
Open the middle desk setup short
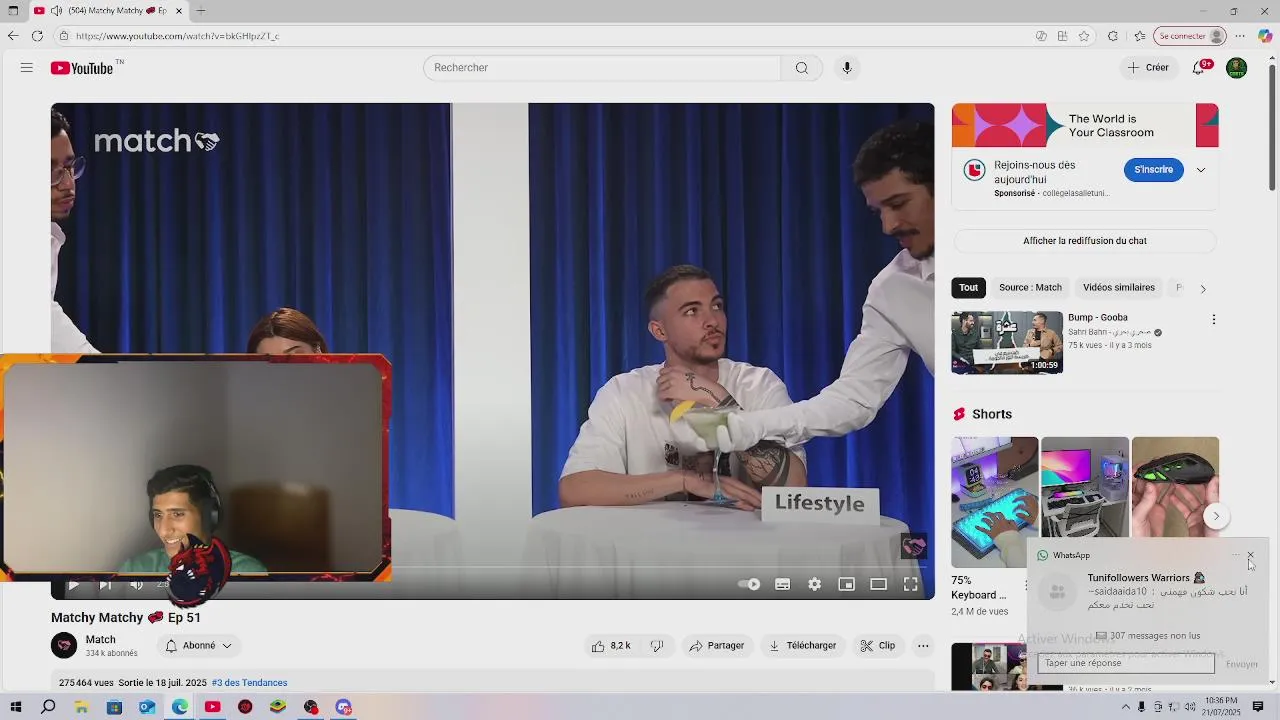click(1084, 490)
